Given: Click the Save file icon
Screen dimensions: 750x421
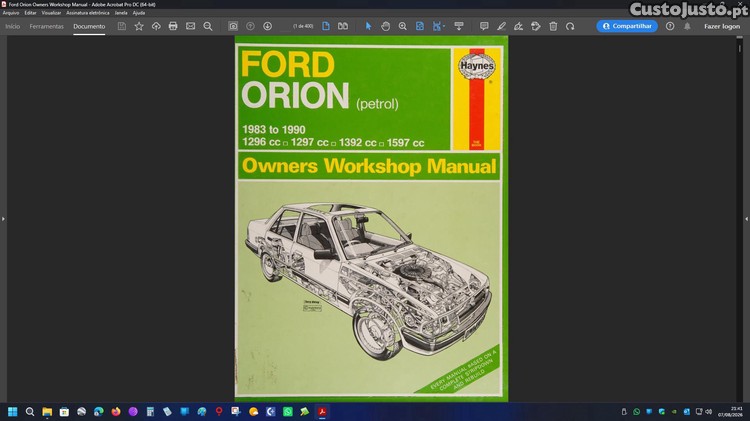Looking at the screenshot, I should tap(122, 26).
